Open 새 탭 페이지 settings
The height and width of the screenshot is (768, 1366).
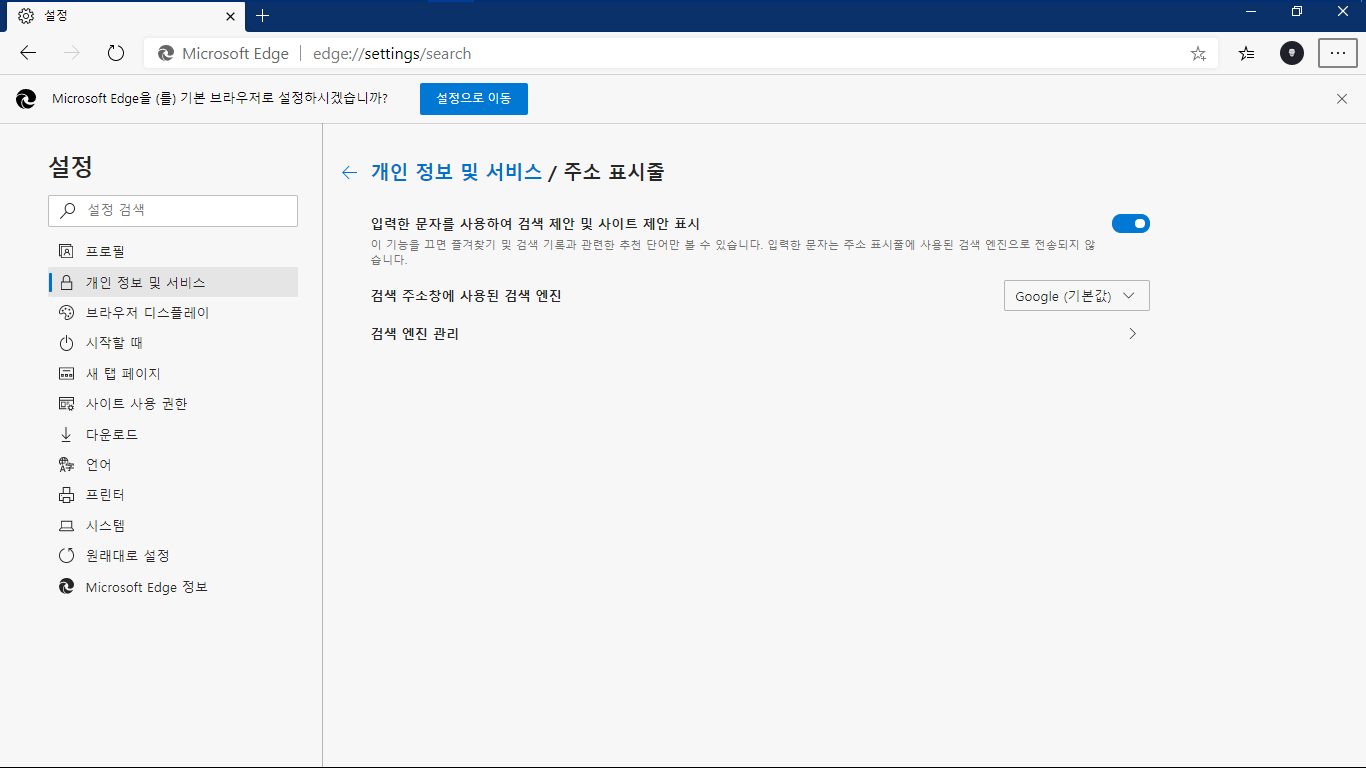tap(173, 373)
